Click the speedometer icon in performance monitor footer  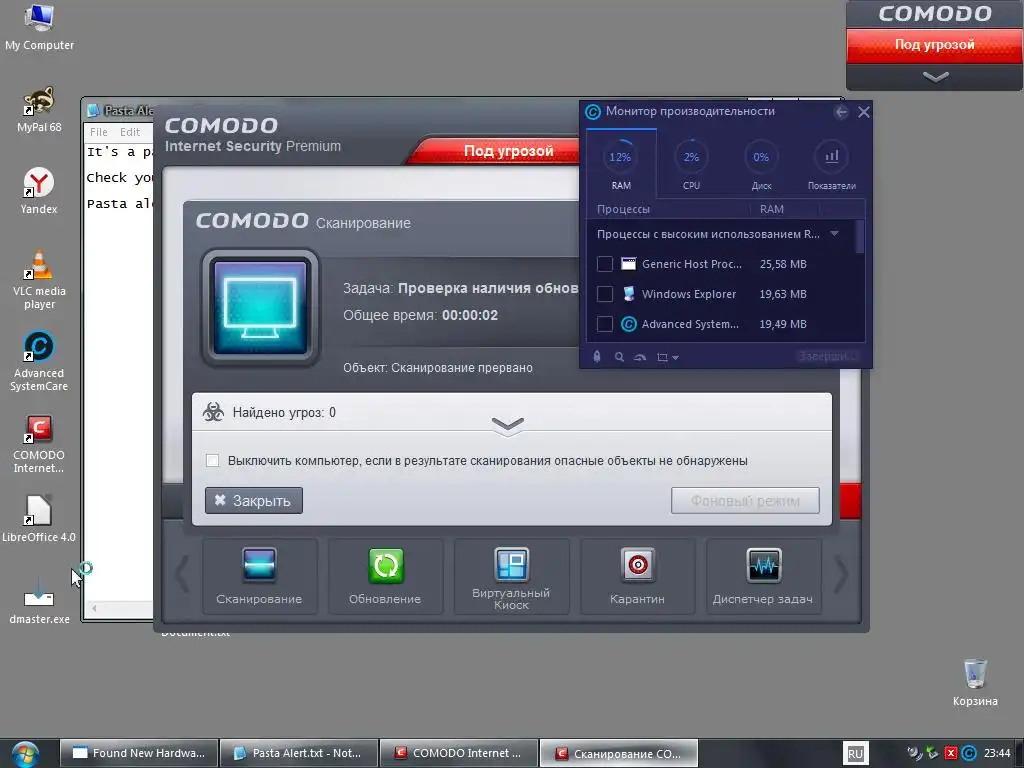(x=640, y=357)
